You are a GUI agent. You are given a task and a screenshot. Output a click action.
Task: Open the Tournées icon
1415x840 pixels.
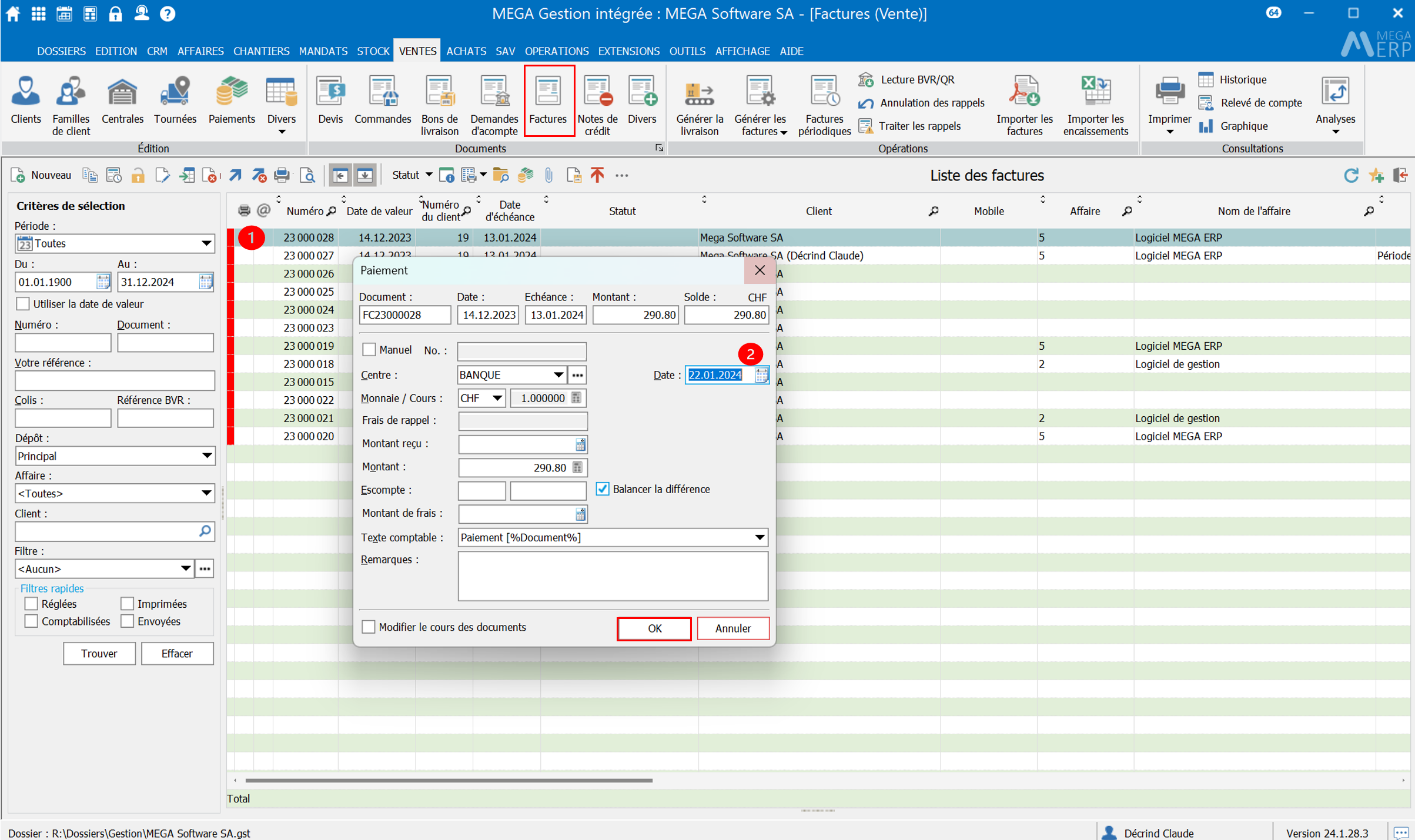(175, 101)
